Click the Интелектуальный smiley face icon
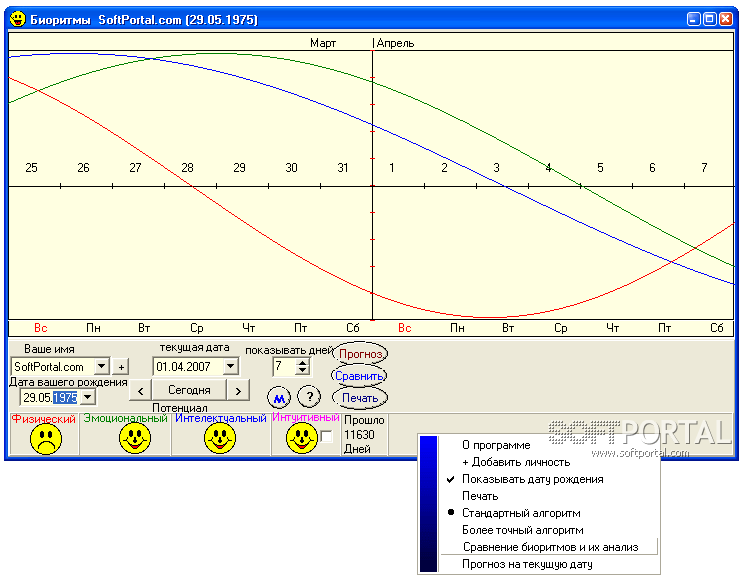Screen dimensions: 743x577 pos(220,438)
